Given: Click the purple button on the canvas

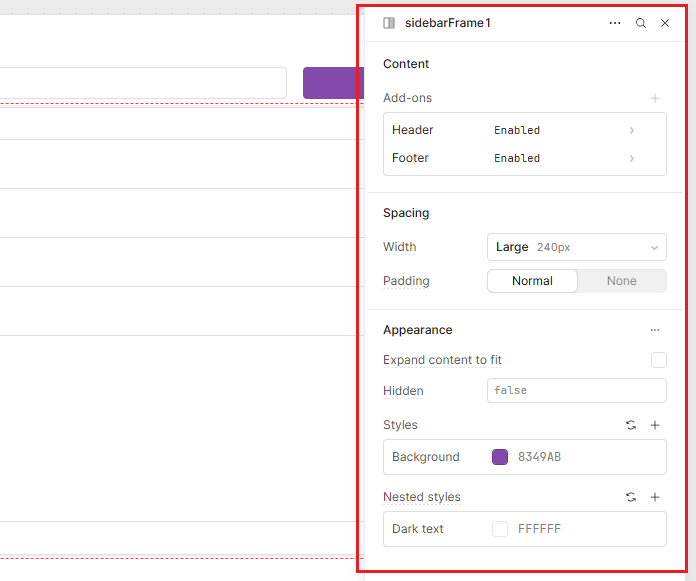Looking at the screenshot, I should pyautogui.click(x=333, y=83).
